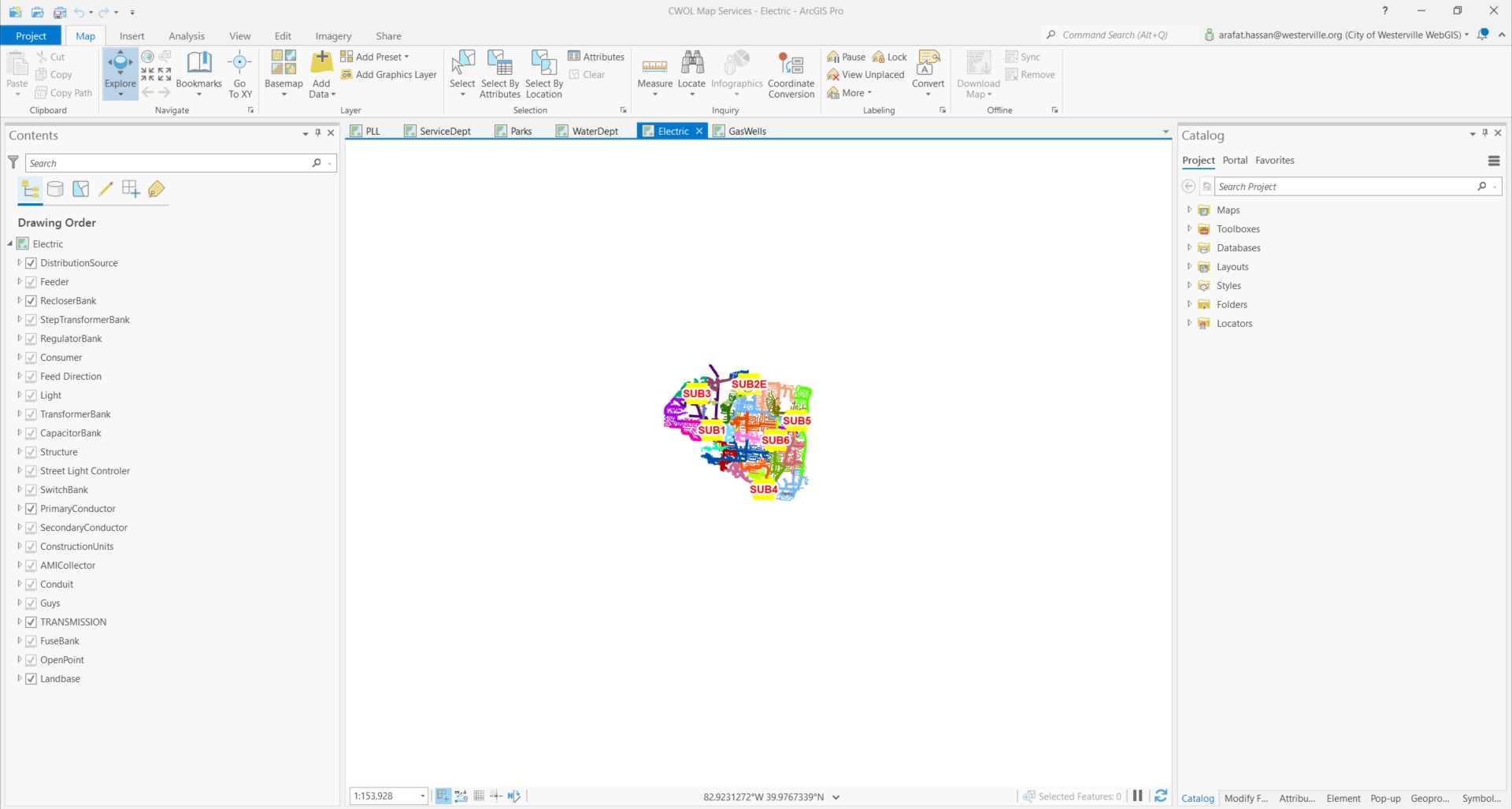Click the Measure tool icon
The image size is (1512, 809).
[x=654, y=66]
